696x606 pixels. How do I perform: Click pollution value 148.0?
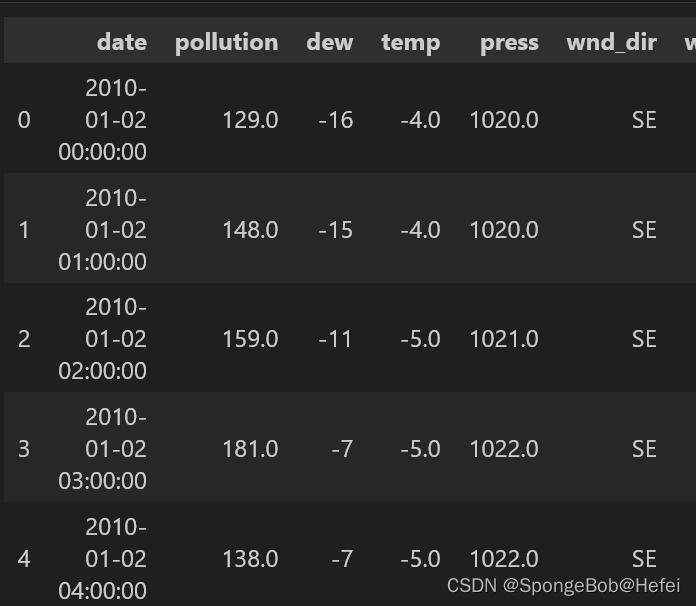[x=250, y=230]
